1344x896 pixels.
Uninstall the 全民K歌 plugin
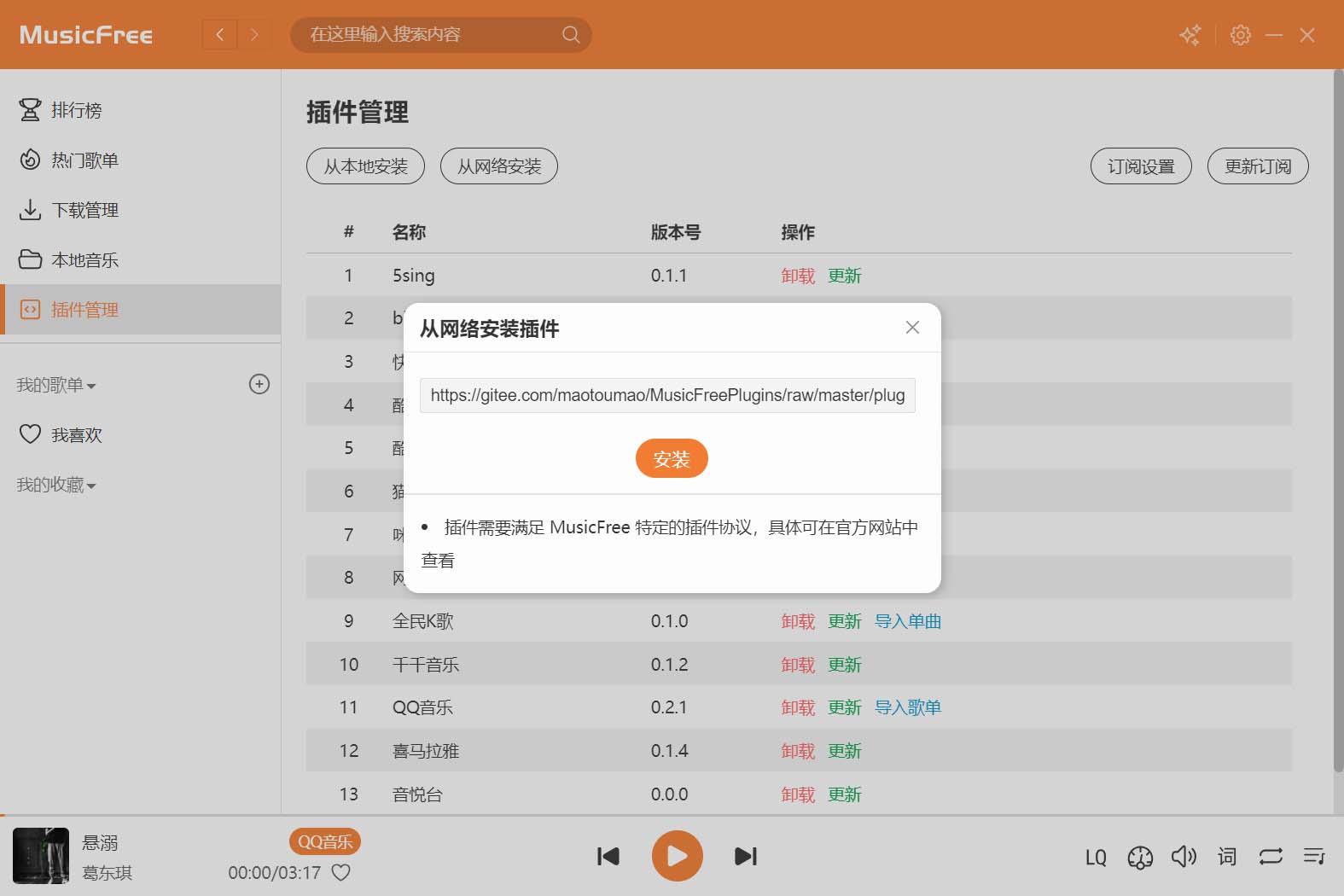click(798, 621)
